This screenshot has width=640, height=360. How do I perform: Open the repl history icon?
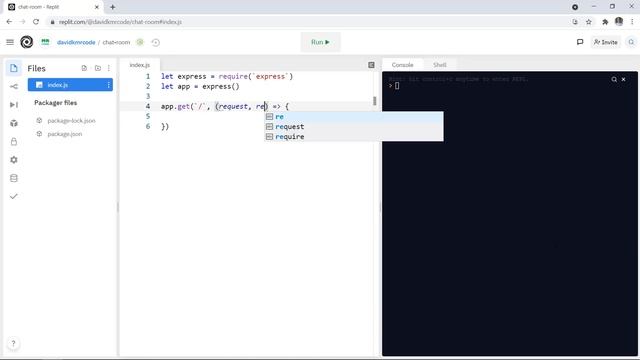pyautogui.click(x=156, y=42)
